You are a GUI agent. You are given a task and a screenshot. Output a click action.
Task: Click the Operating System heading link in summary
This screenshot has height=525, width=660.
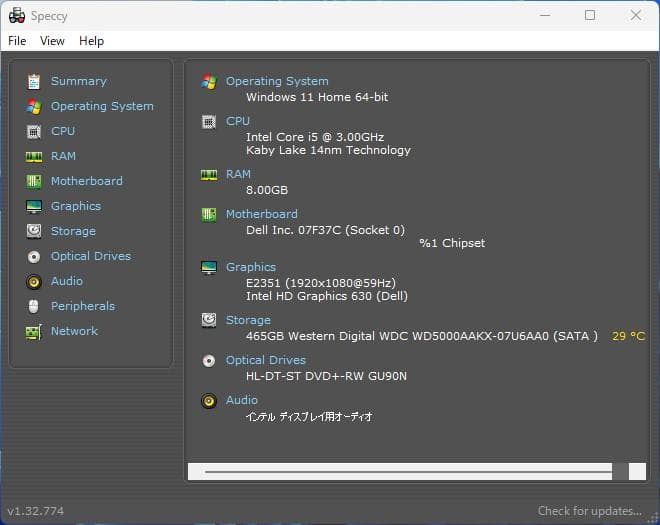click(x=277, y=81)
